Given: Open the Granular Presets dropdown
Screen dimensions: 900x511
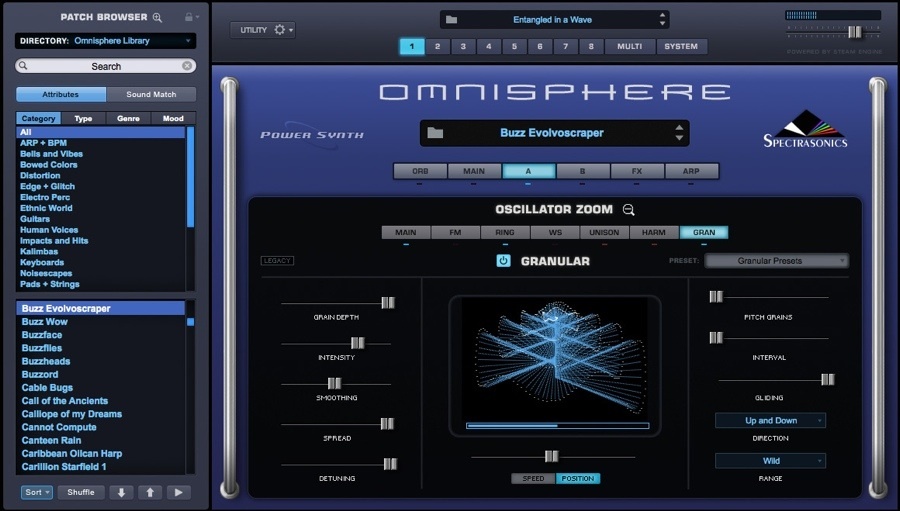Looking at the screenshot, I should click(x=777, y=261).
